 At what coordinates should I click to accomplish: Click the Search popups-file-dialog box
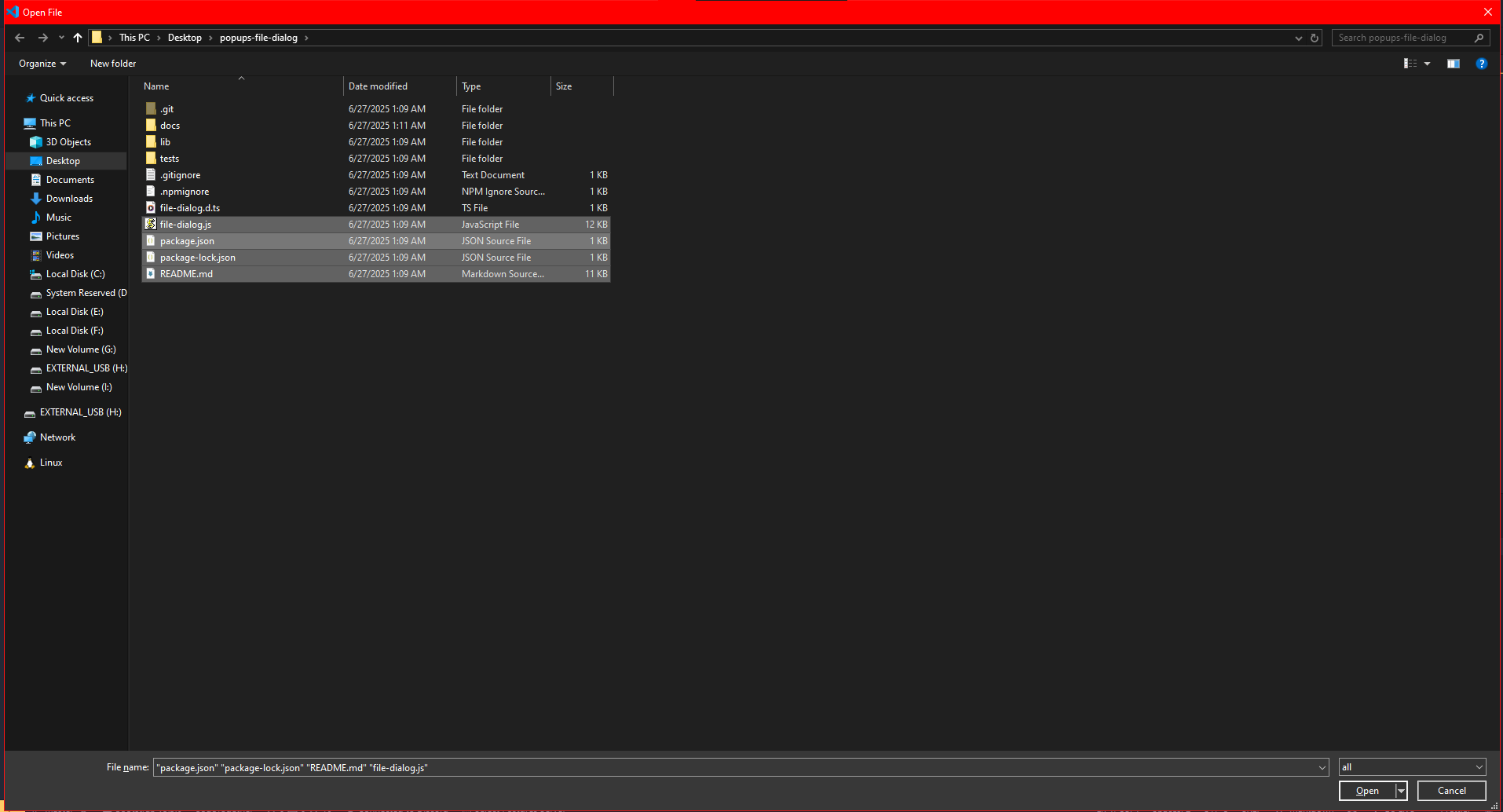1402,38
